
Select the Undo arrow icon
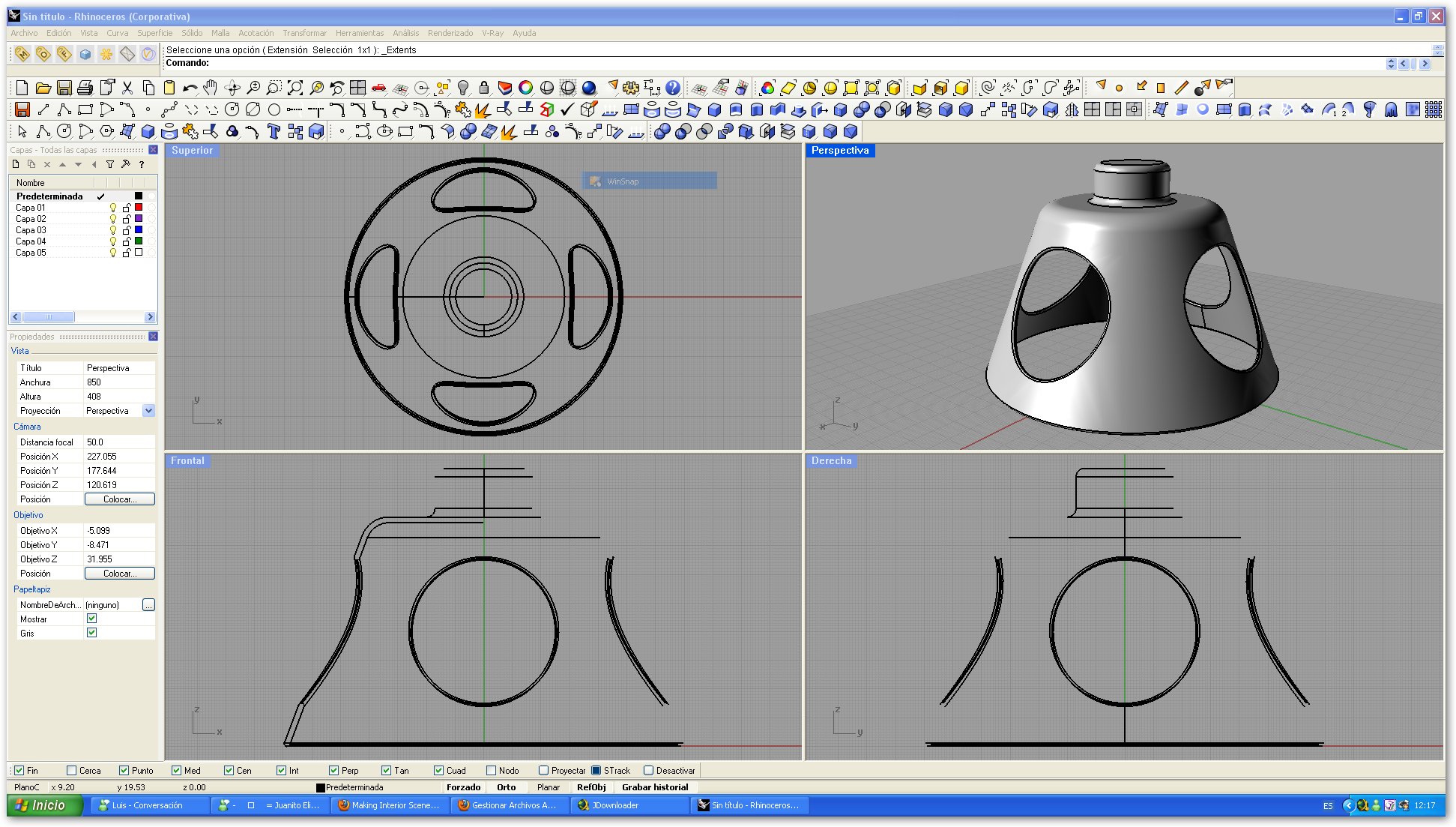(x=190, y=88)
